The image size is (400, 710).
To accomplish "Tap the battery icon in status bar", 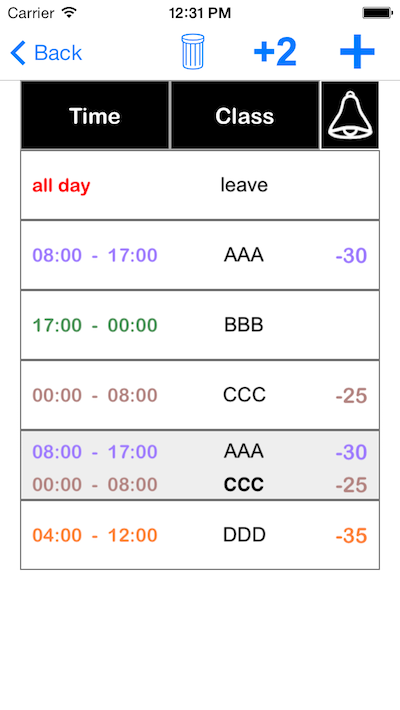I will coord(377,13).
